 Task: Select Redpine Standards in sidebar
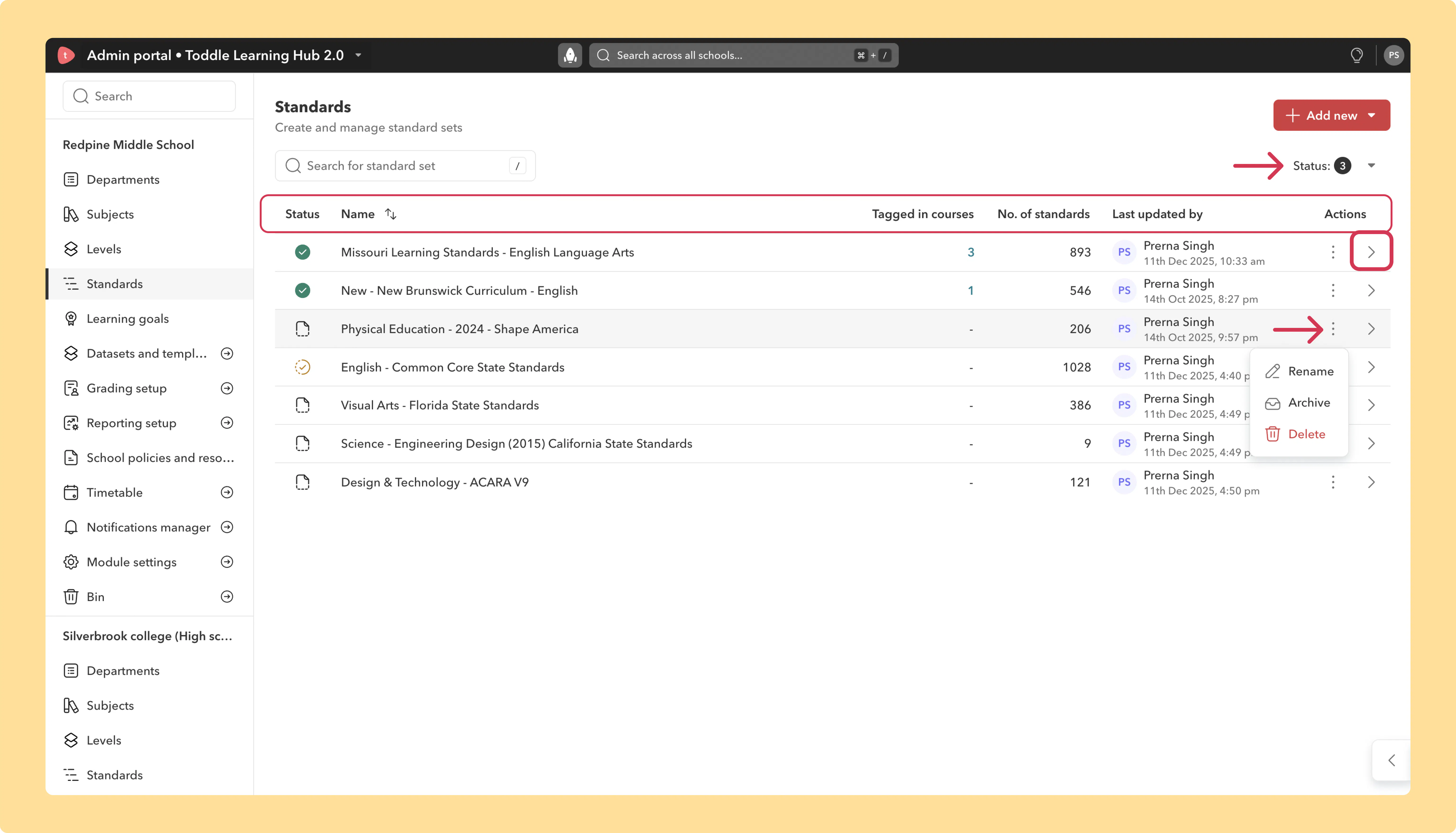[x=149, y=284]
